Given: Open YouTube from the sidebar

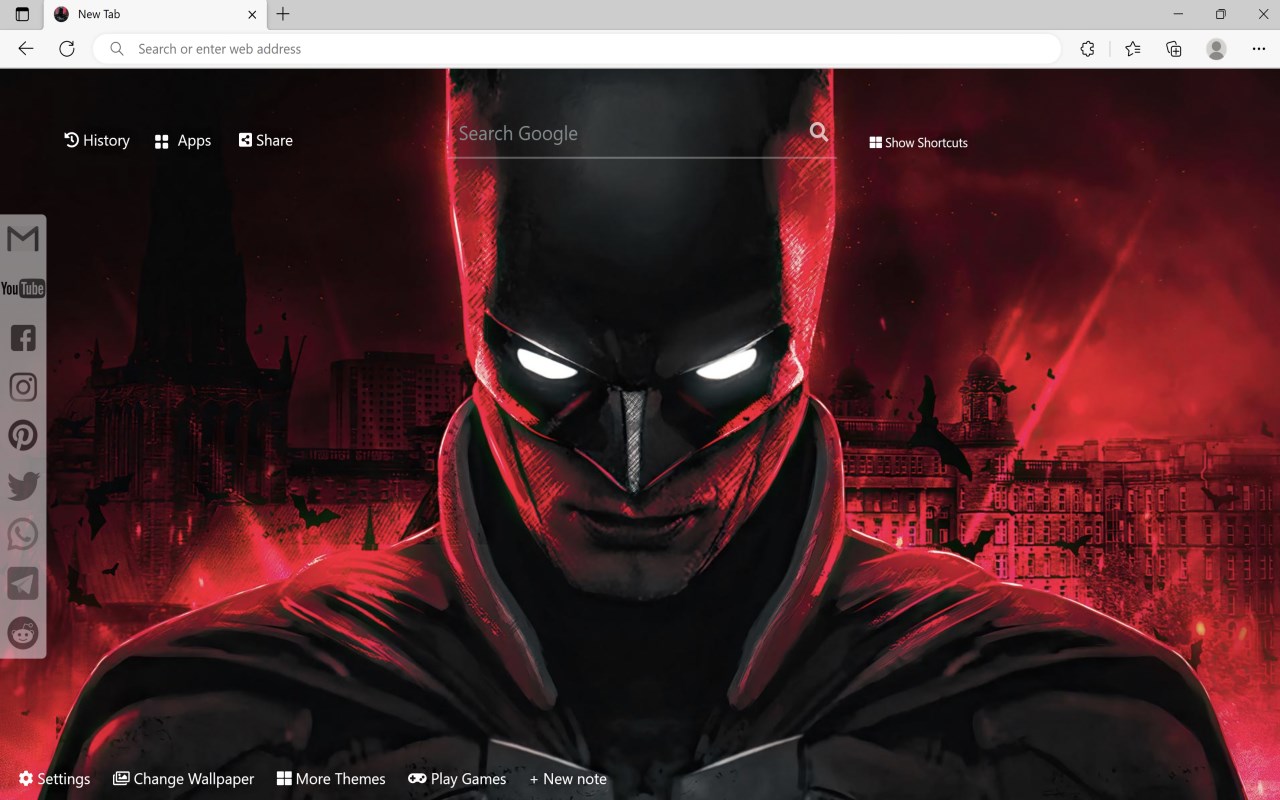Looking at the screenshot, I should (x=23, y=288).
